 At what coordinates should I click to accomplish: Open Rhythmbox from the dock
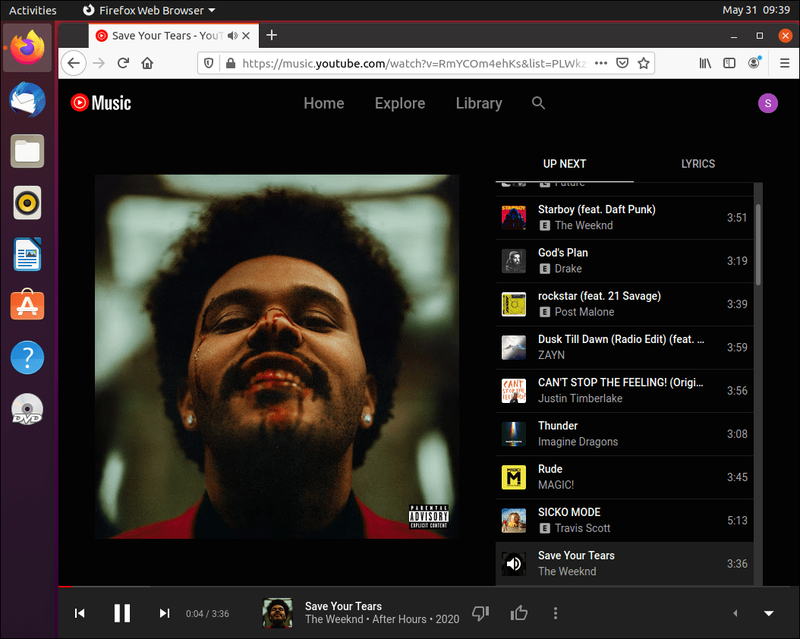click(x=28, y=203)
